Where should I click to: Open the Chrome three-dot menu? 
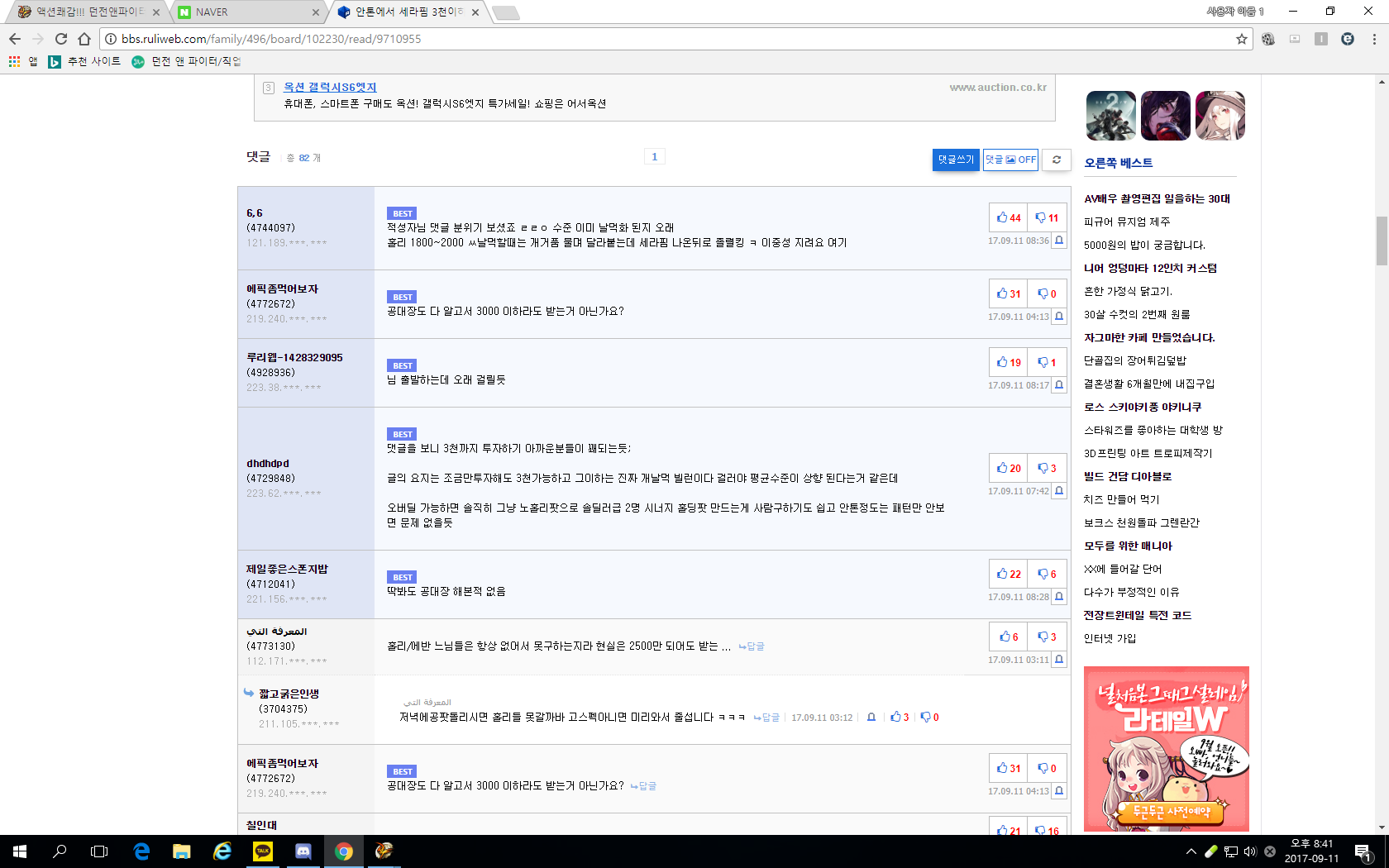tap(1374, 39)
